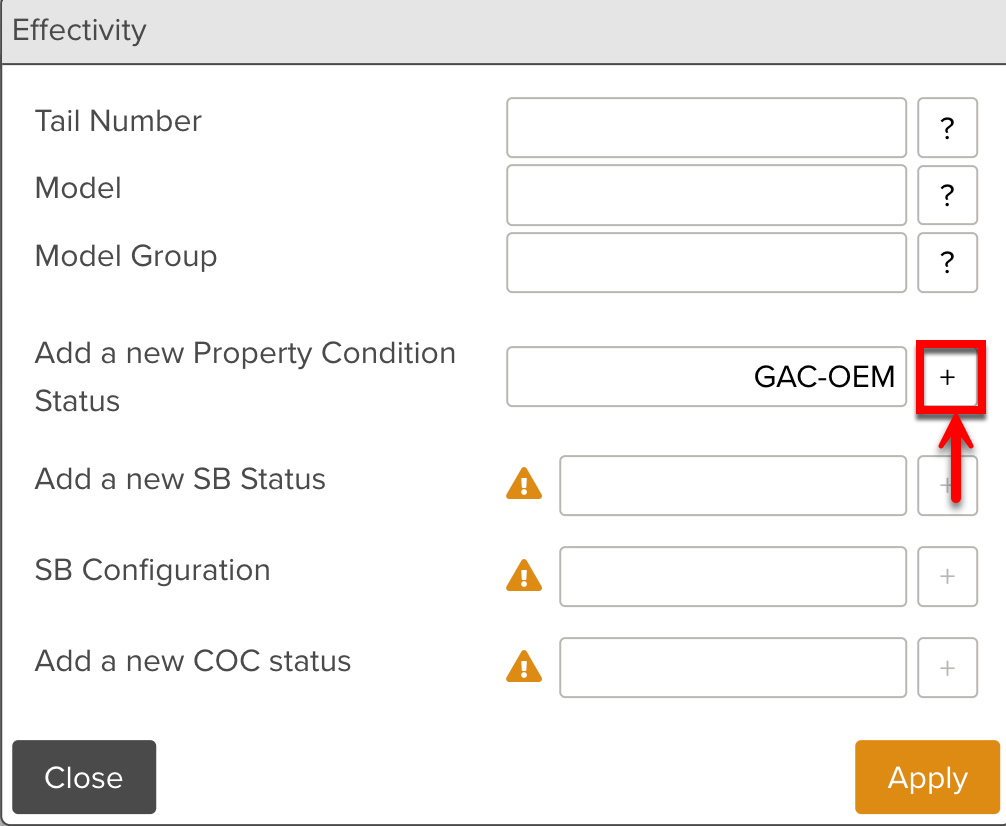The height and width of the screenshot is (826, 1006).
Task: Focus the Add a new SB Status field
Action: [x=732, y=485]
